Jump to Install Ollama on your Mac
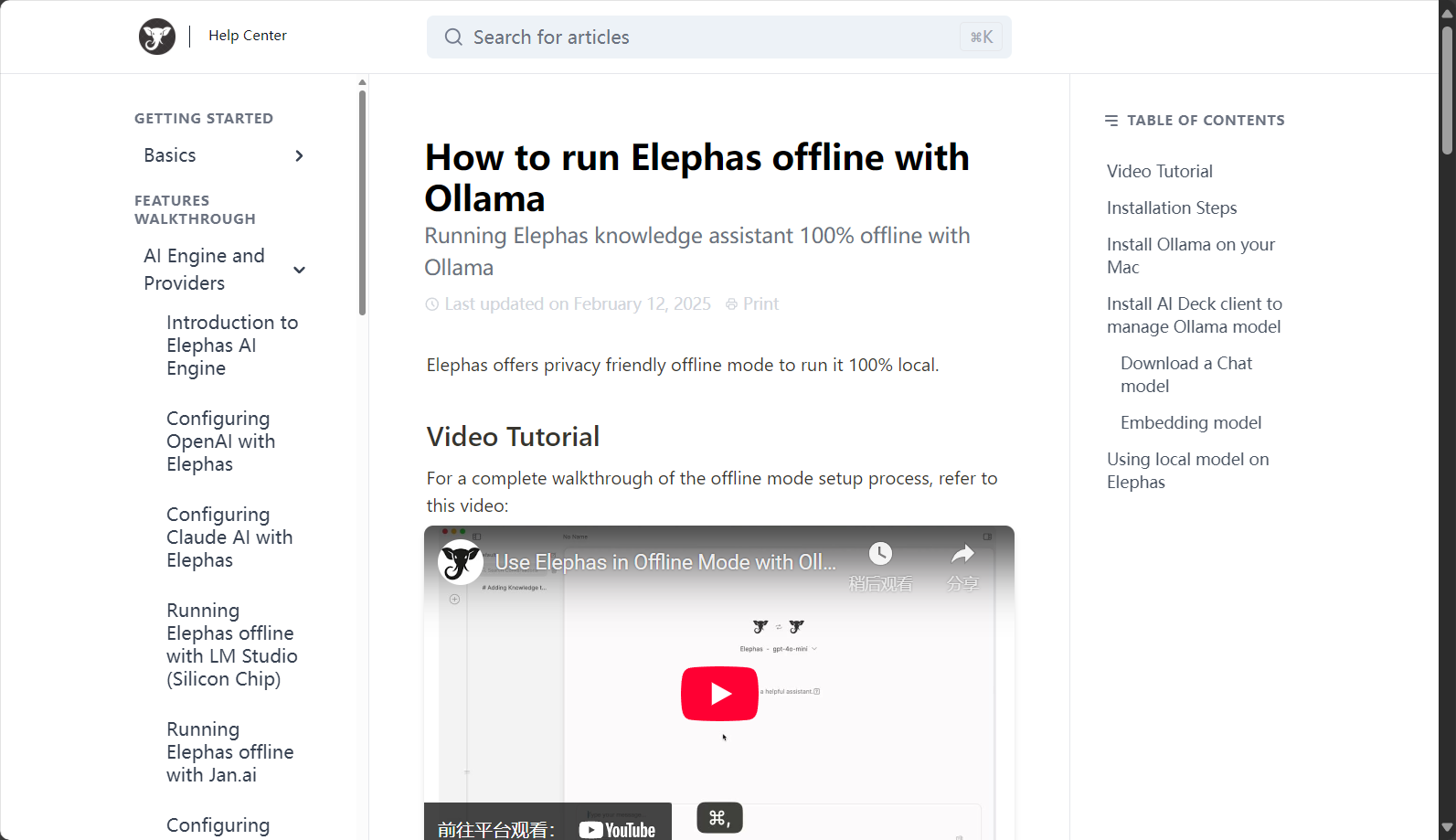This screenshot has height=840, width=1456. point(1191,256)
